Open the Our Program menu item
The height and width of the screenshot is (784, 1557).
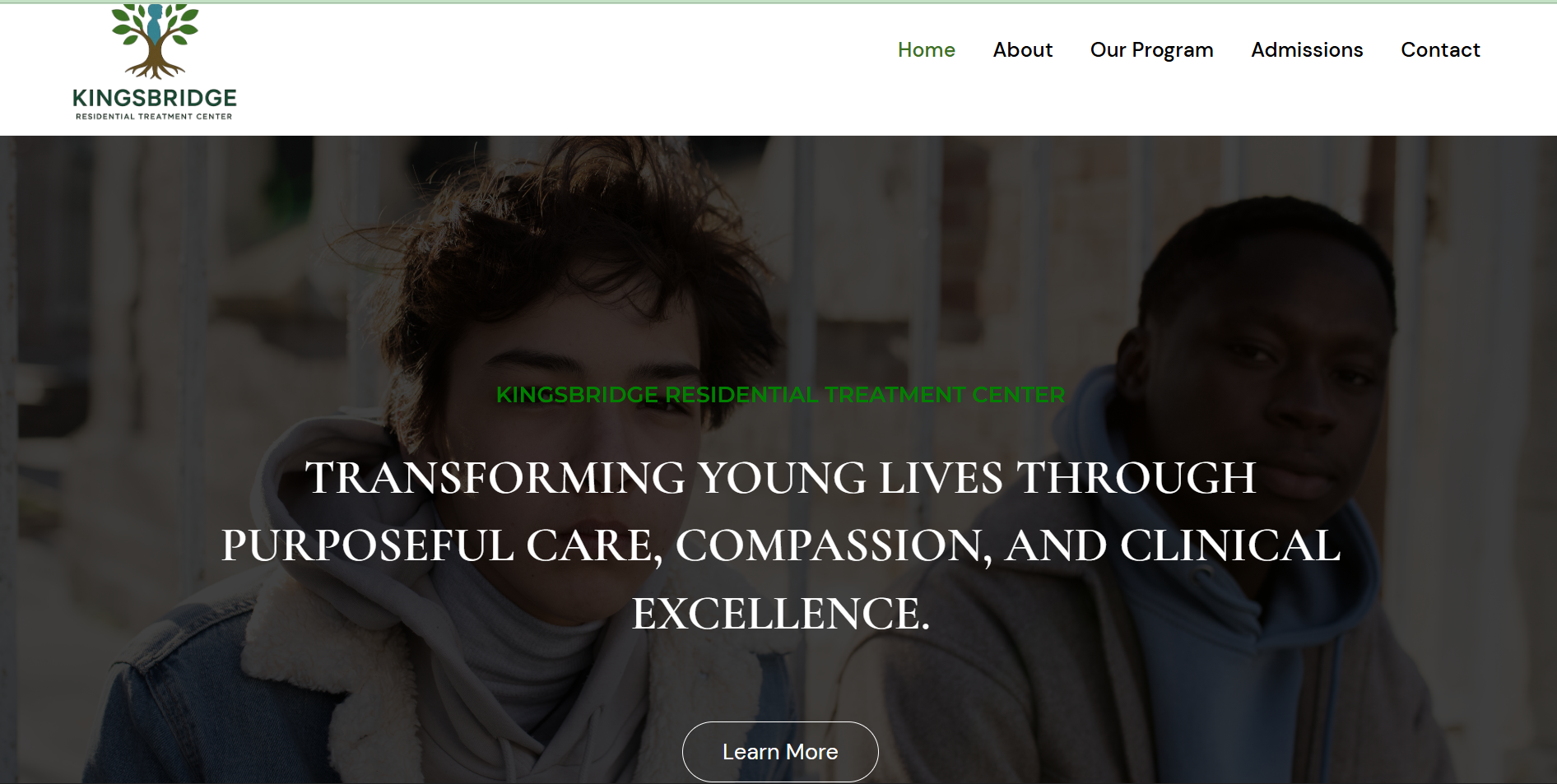click(x=1151, y=50)
